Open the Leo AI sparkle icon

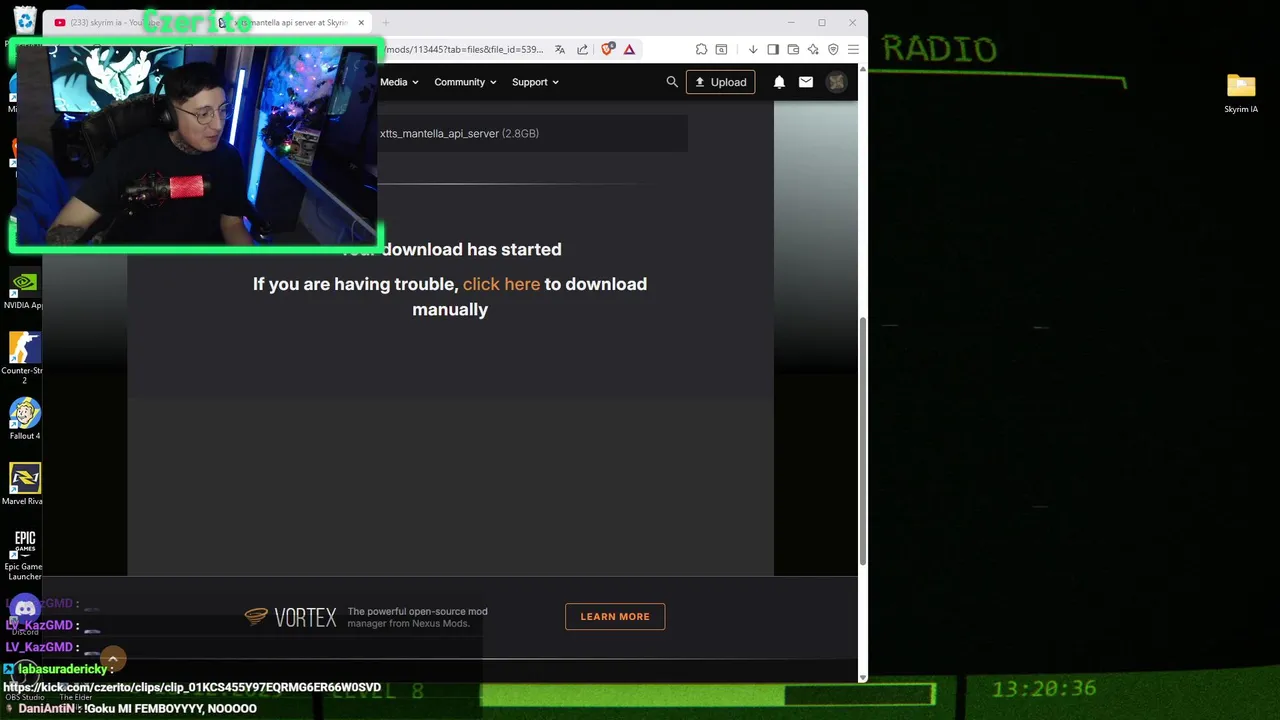point(813,49)
